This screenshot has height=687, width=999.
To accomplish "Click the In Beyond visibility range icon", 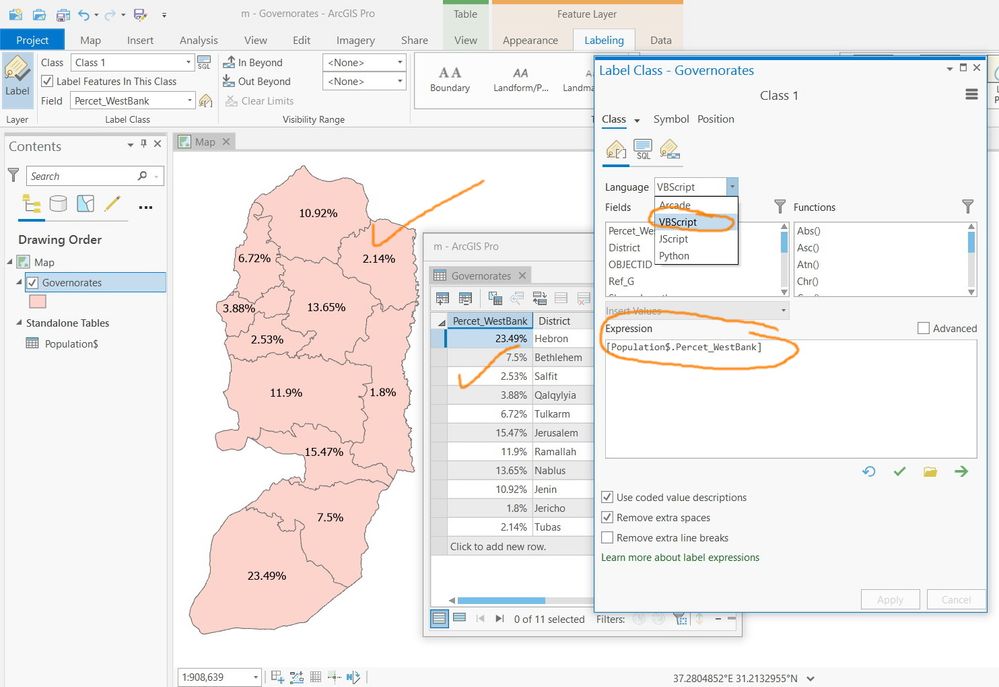I will (229, 62).
